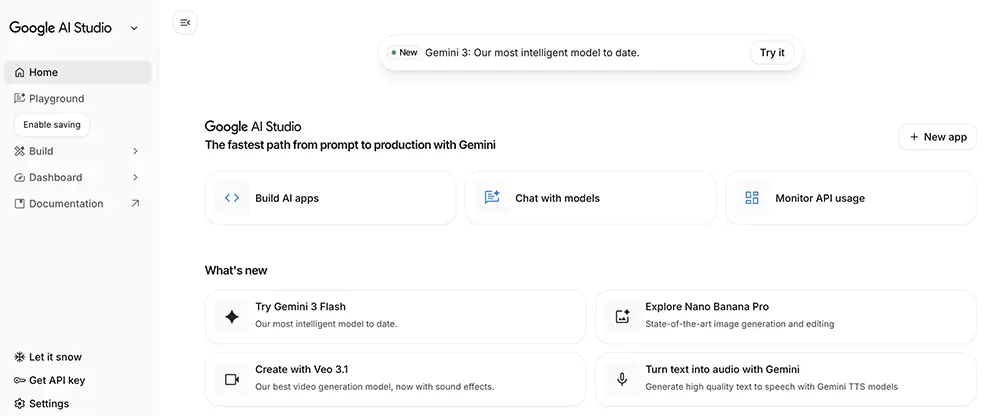Click the New badge on the banner
The width and height of the screenshot is (1000, 416).
[x=404, y=53]
